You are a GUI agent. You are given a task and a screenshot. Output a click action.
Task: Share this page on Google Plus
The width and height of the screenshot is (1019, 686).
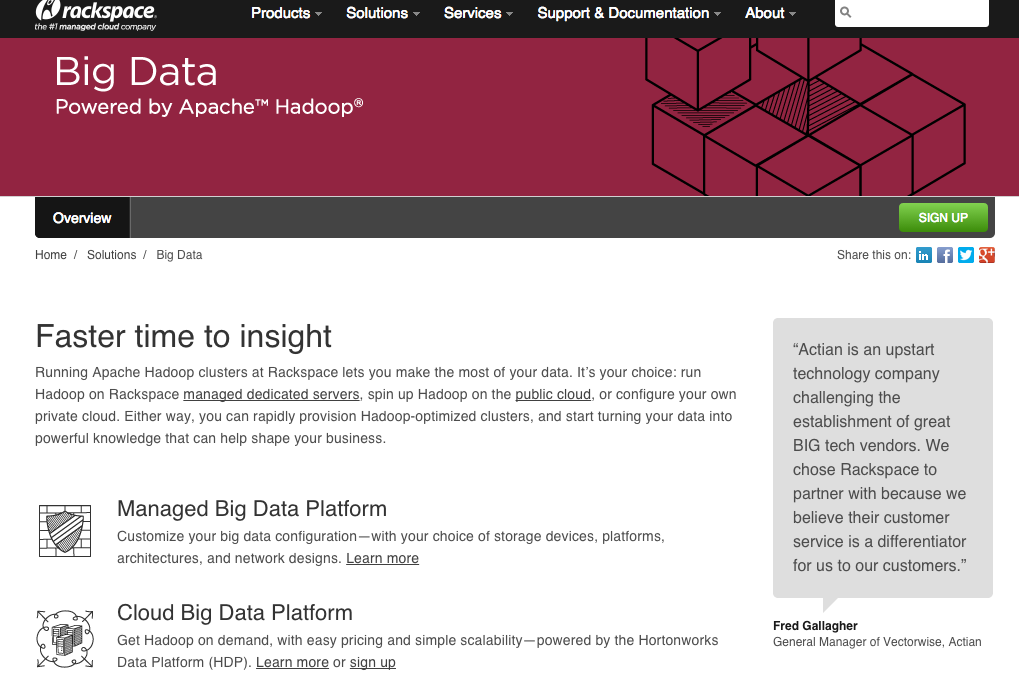click(x=987, y=255)
